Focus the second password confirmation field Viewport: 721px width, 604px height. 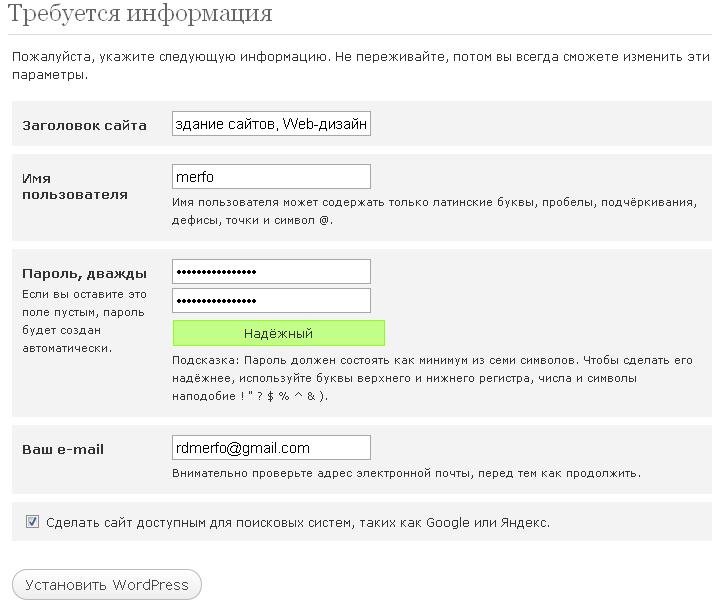click(x=271, y=301)
